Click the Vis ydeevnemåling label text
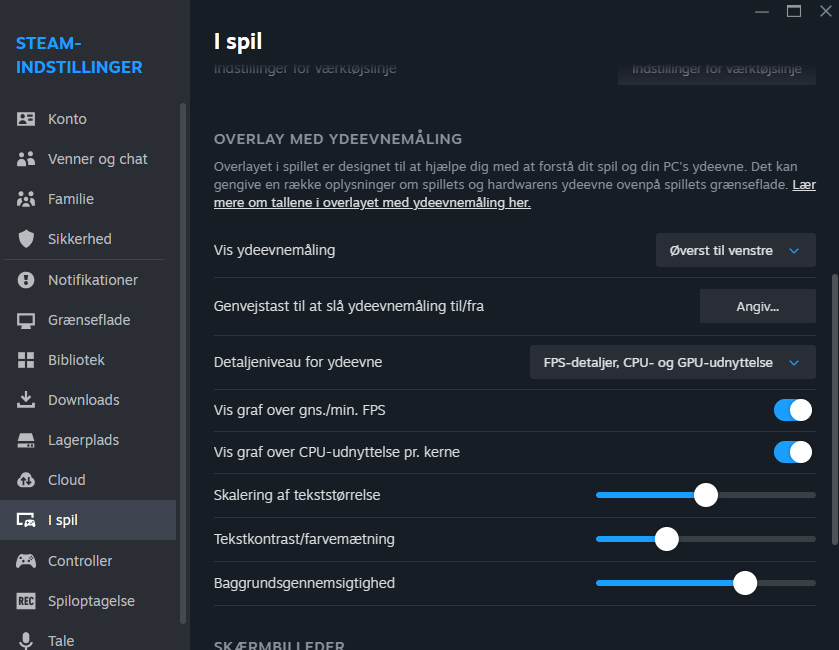This screenshot has height=650, width=839. [x=274, y=250]
